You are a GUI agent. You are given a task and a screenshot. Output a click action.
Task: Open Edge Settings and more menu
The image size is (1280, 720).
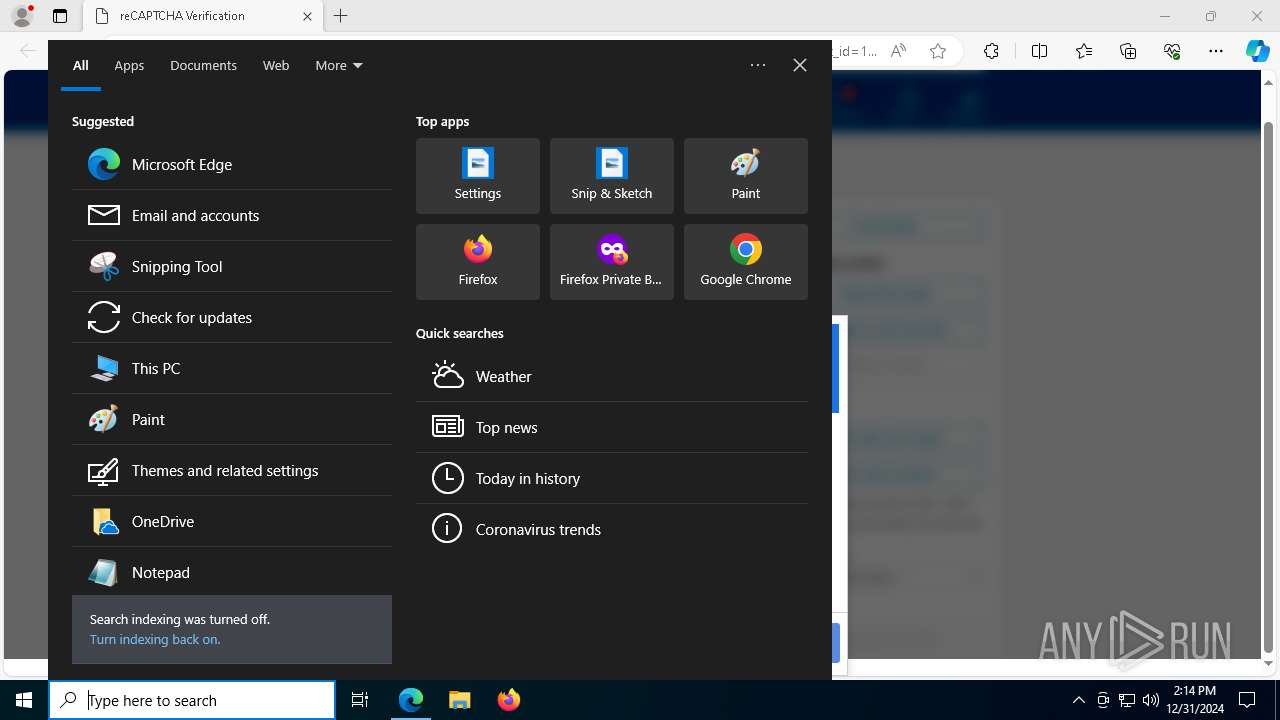1216,51
